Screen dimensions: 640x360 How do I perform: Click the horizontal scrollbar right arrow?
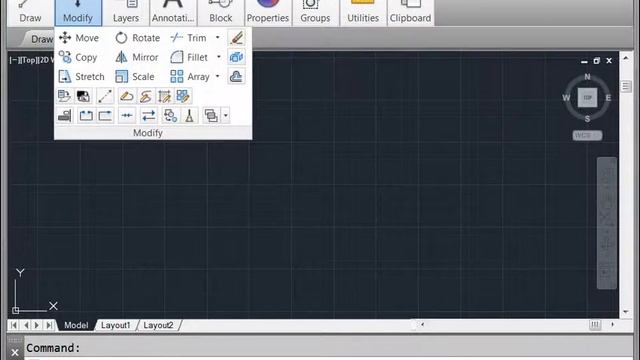(x=613, y=325)
